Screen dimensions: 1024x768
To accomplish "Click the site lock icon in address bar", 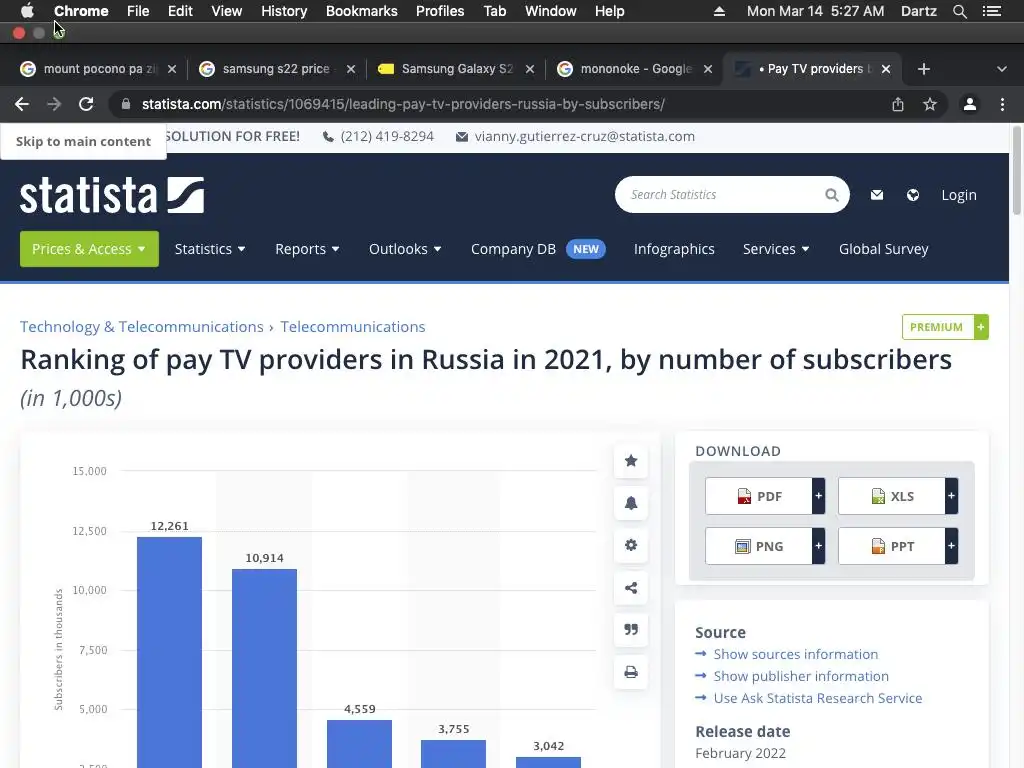I will click(x=126, y=104).
